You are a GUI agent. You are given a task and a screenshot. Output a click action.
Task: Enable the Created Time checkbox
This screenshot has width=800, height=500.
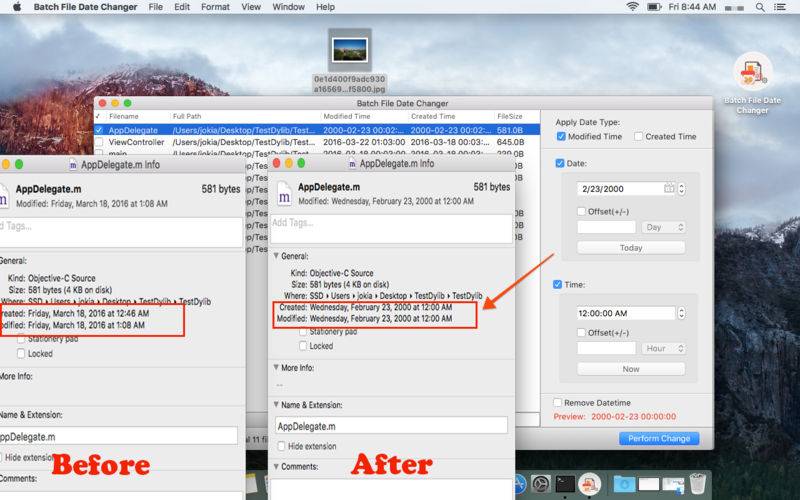pos(638,136)
